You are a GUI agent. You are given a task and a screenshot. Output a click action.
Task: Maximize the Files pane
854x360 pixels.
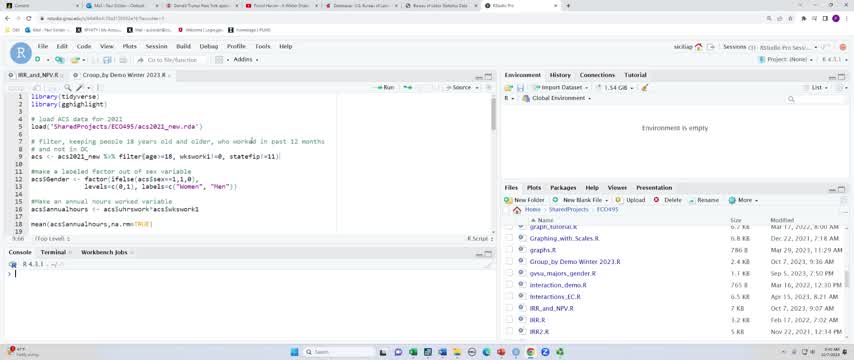tap(842, 190)
